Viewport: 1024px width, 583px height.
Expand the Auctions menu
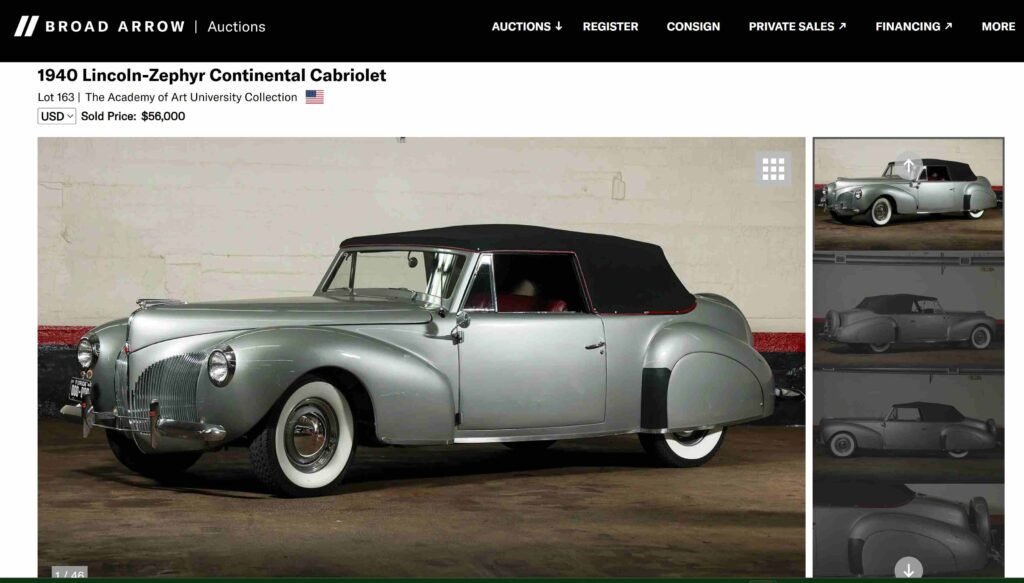pos(526,27)
